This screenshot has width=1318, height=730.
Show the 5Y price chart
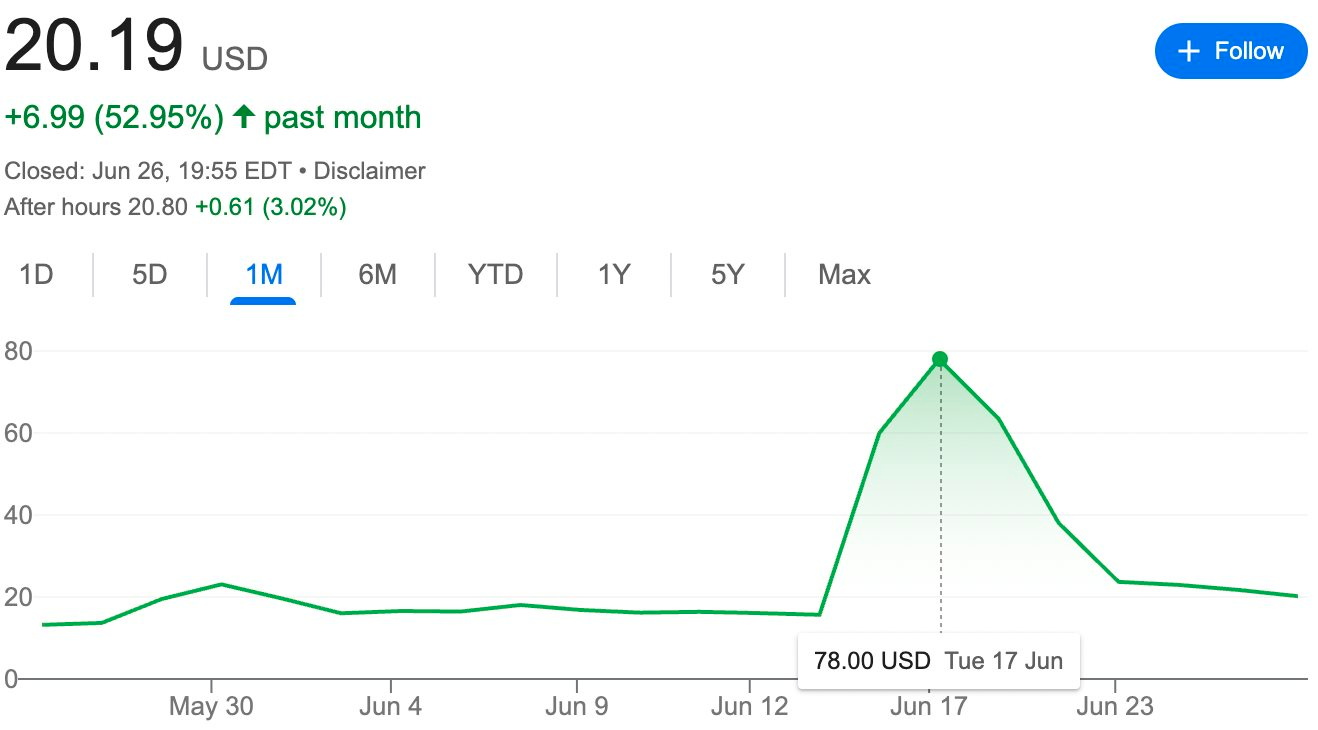tap(727, 274)
